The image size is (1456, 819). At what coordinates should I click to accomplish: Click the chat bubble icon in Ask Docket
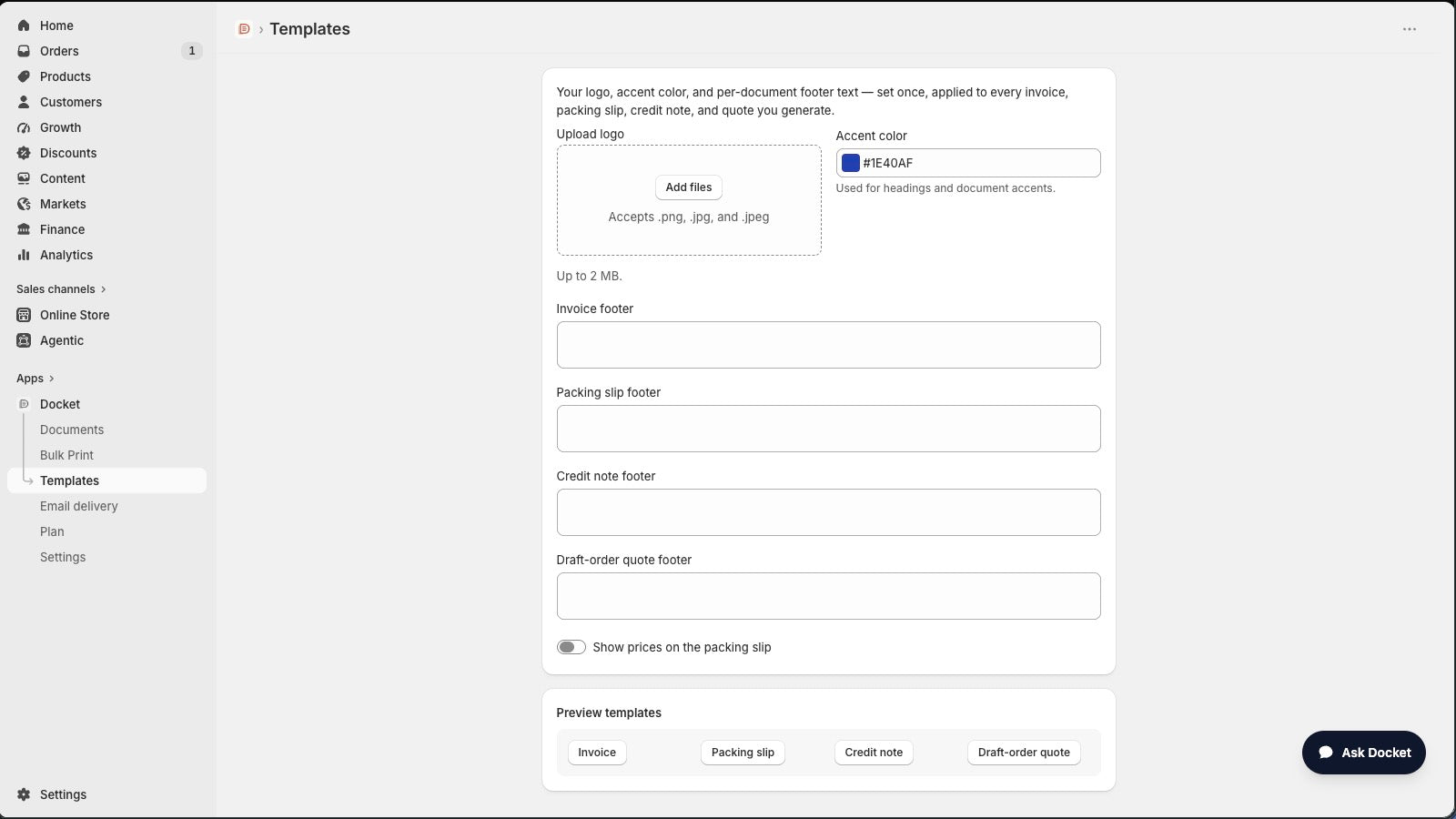[1327, 753]
